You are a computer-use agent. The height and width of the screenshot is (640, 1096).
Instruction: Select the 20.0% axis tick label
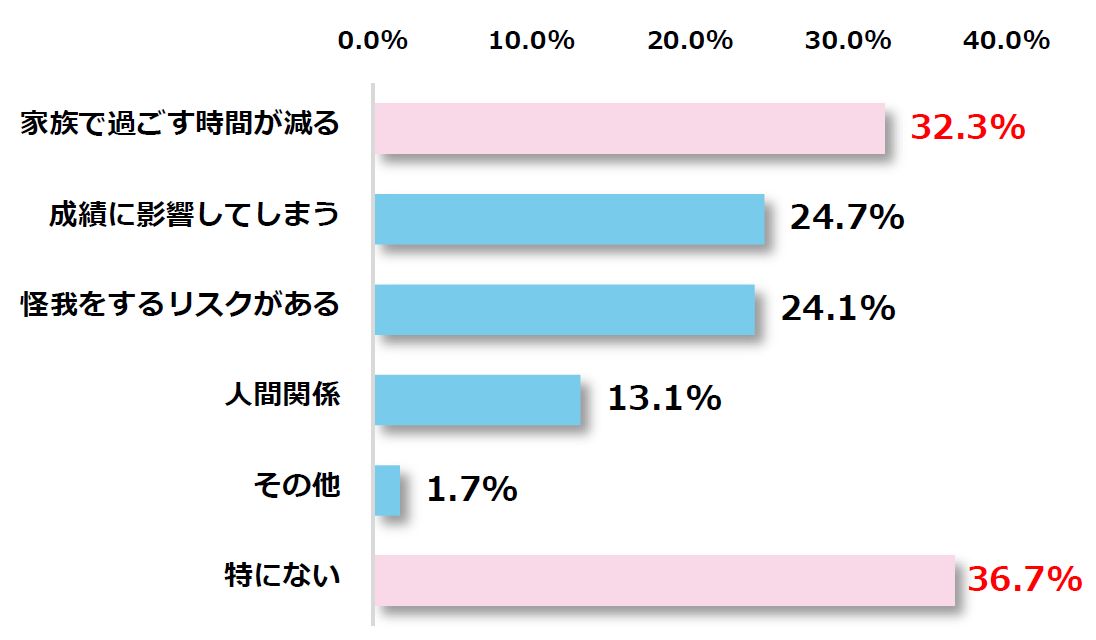[690, 41]
